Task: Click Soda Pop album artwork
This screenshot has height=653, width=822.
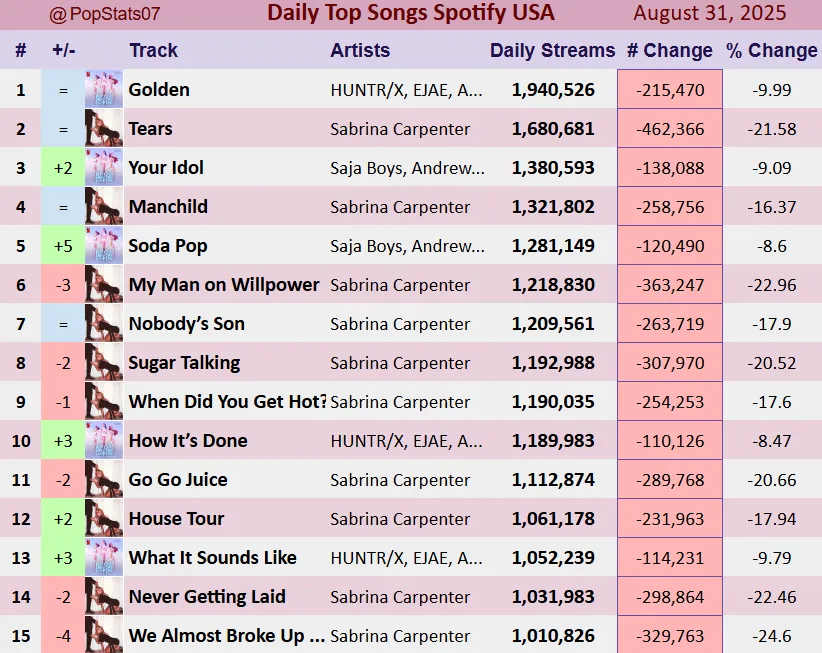Action: tap(104, 245)
